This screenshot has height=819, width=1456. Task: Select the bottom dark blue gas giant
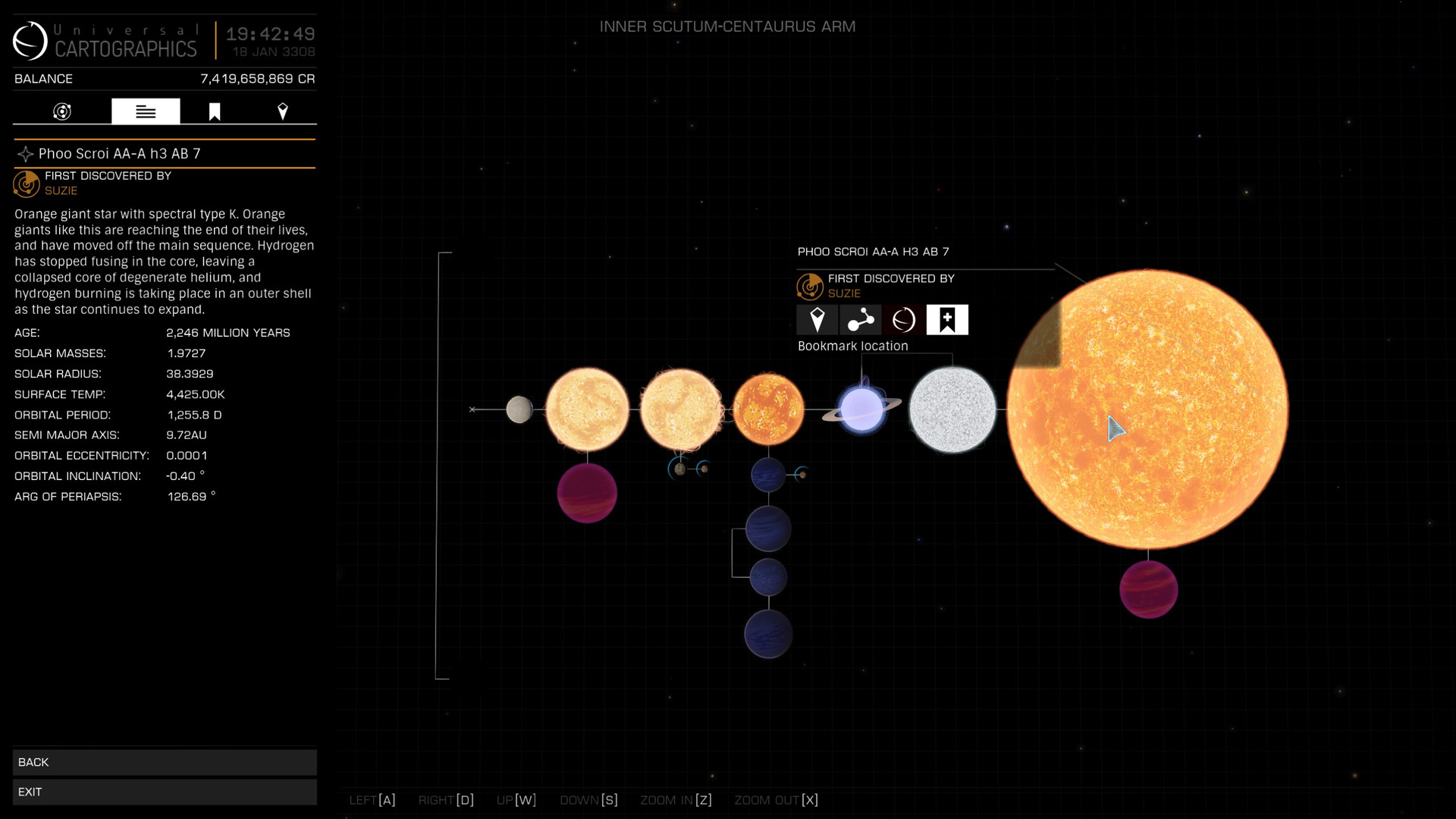click(768, 634)
